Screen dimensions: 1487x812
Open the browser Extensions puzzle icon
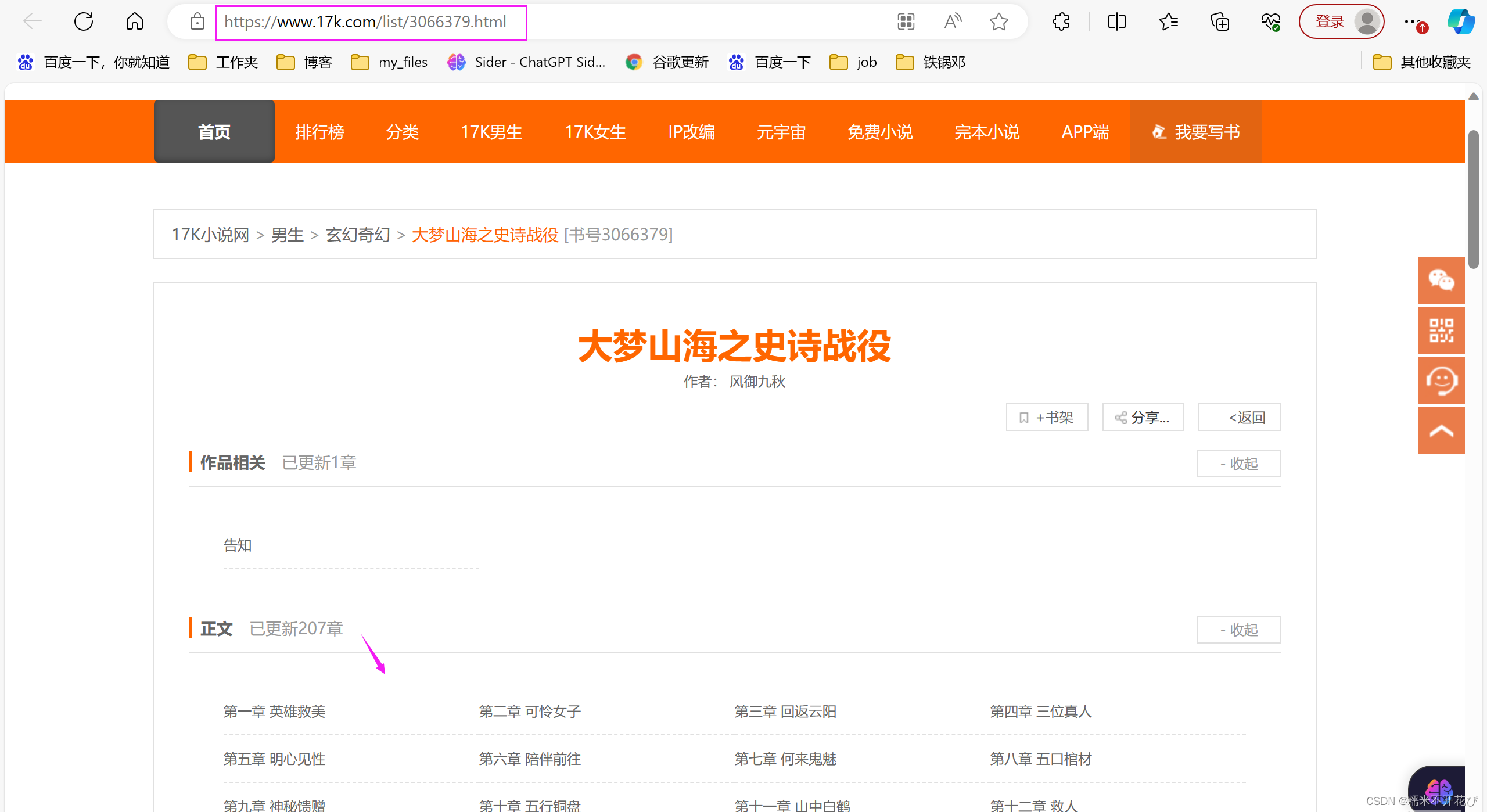tap(1061, 22)
